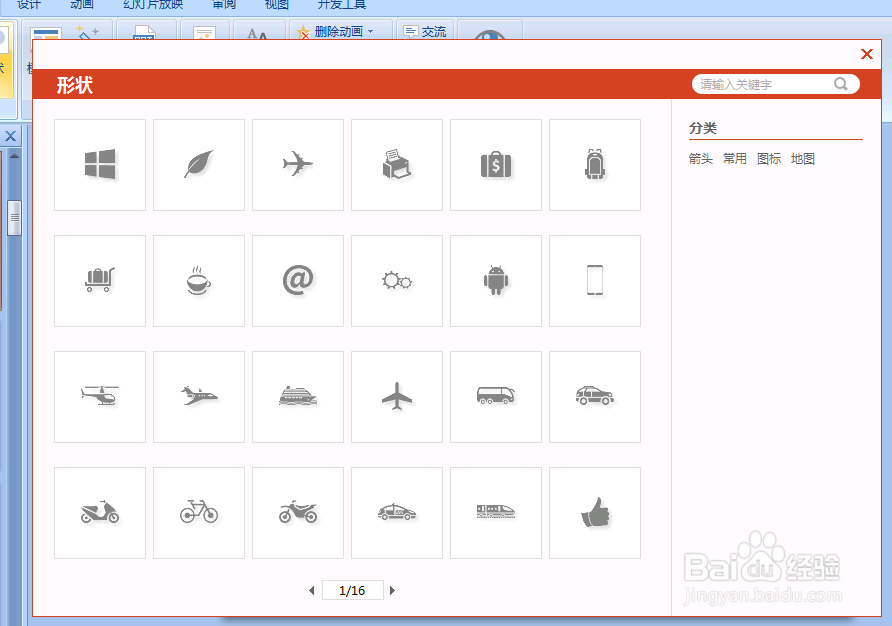Select the scooter shape icon

tap(100, 513)
